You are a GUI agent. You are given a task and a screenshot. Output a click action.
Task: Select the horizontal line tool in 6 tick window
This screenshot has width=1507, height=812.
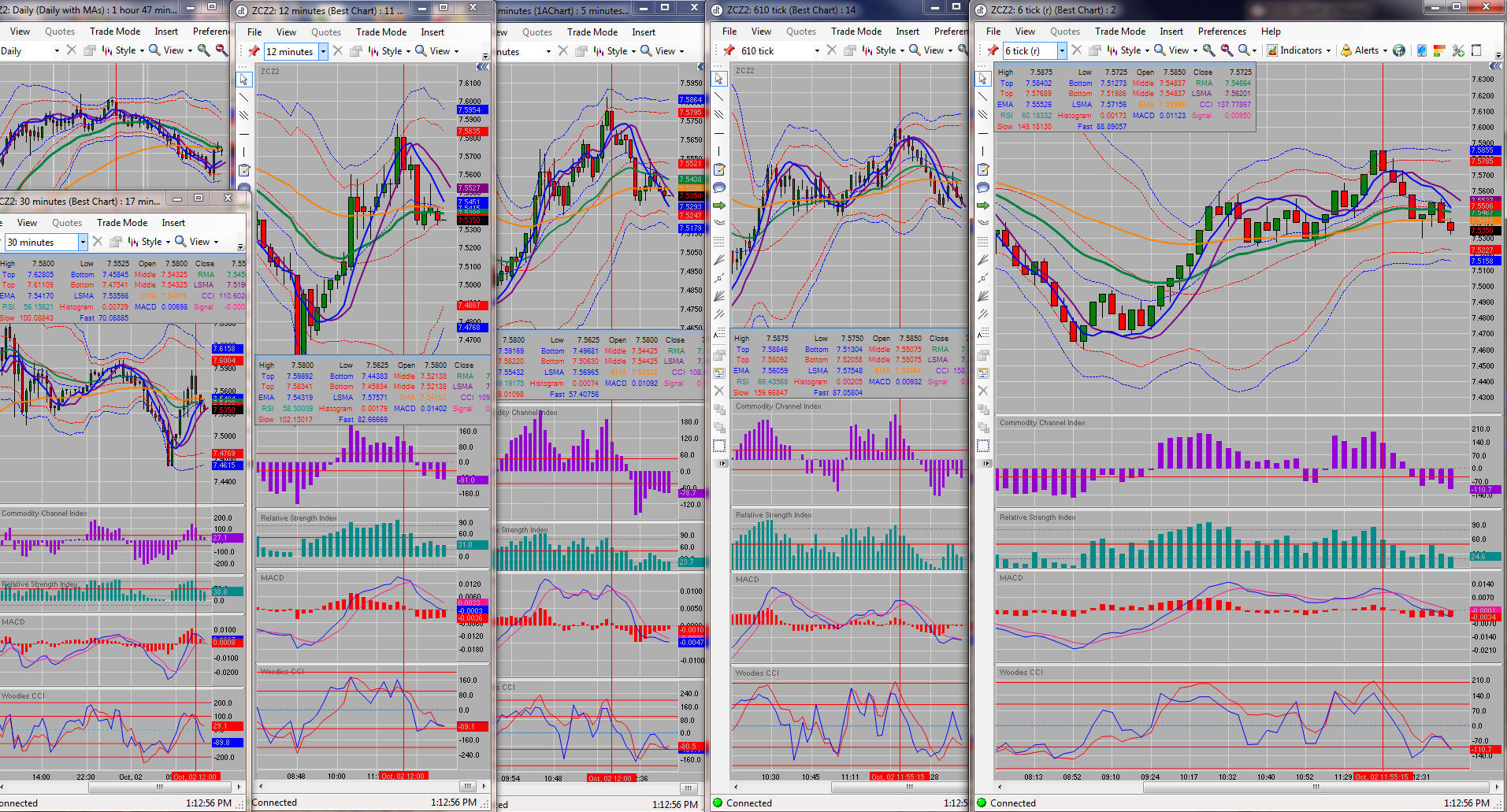(982, 133)
